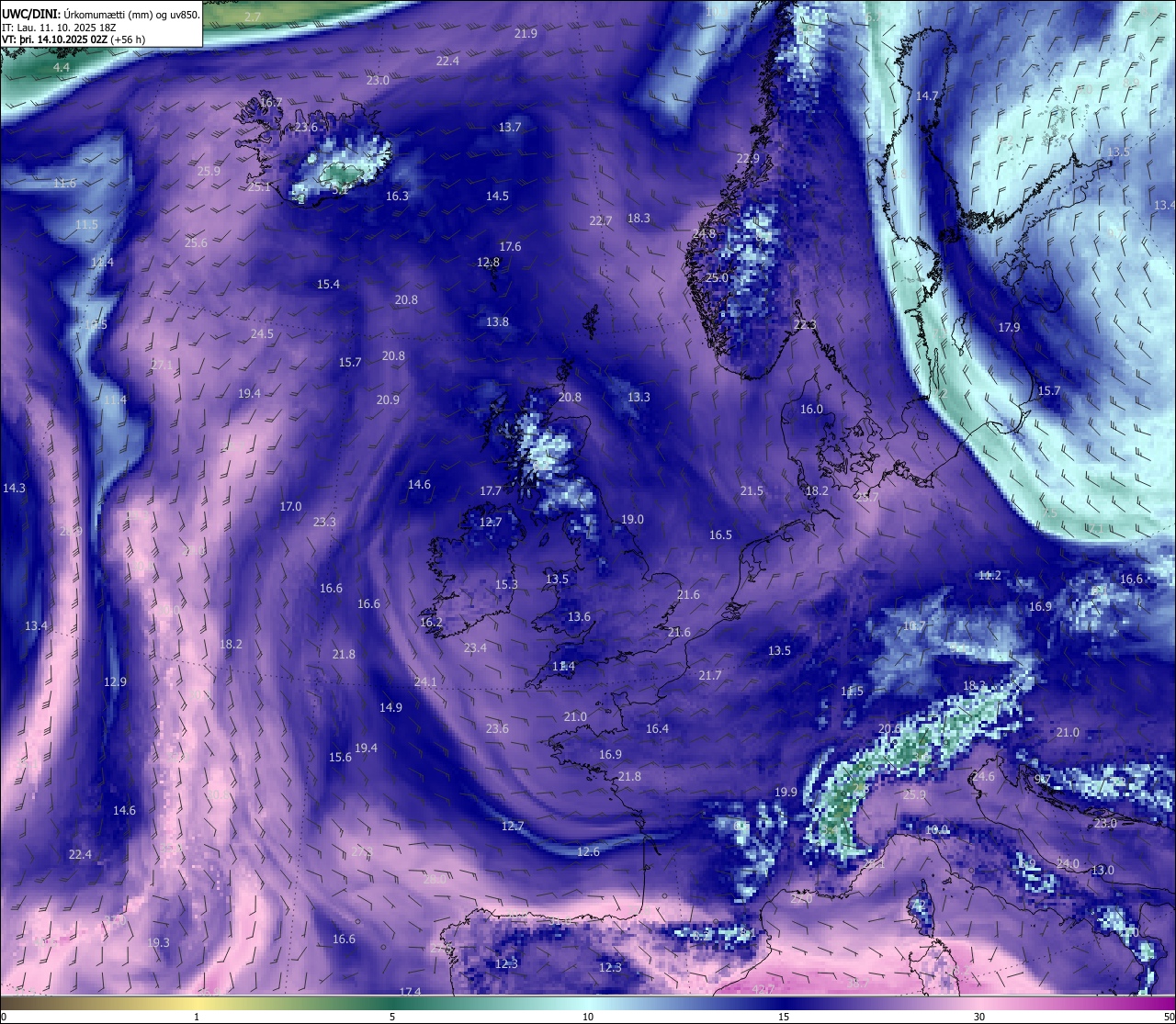Click the initial time 'Lau. 11. 10. 2025 18Z'

(66, 28)
